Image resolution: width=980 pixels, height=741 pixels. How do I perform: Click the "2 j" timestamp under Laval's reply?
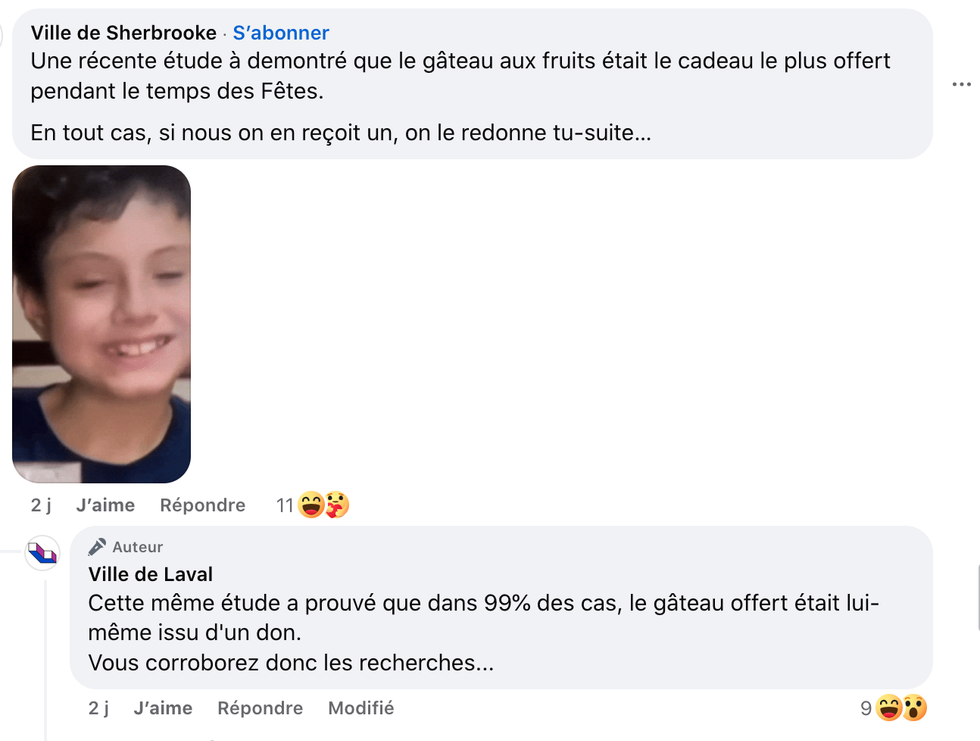[98, 708]
